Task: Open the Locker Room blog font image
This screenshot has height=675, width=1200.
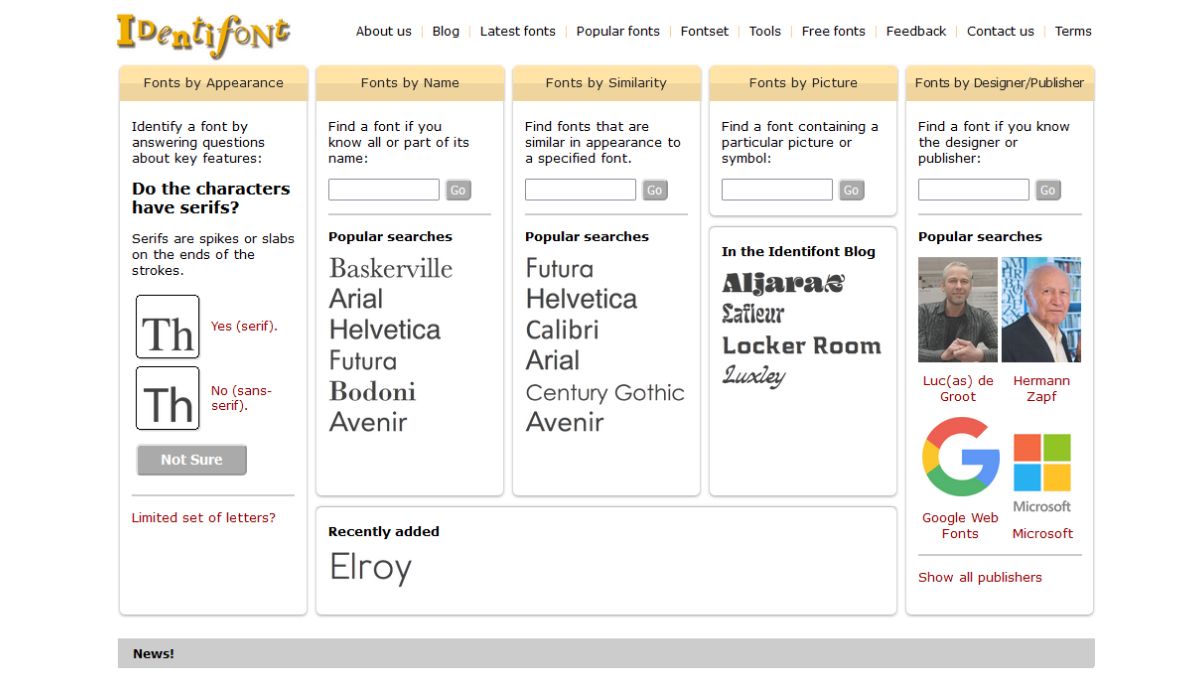Action: [801, 346]
